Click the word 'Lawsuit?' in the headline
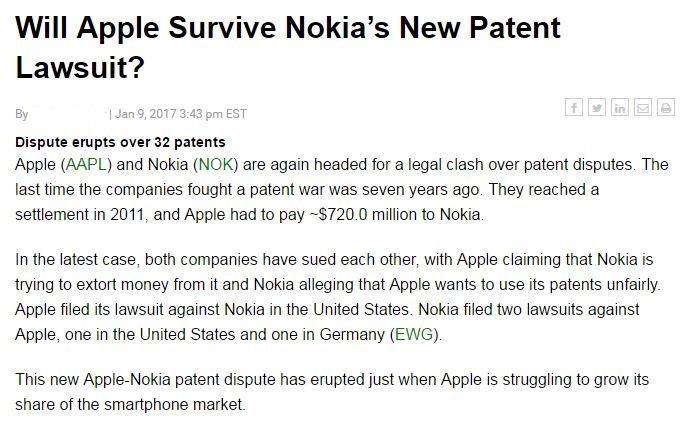Screen dimensions: 684x430 tap(80, 67)
